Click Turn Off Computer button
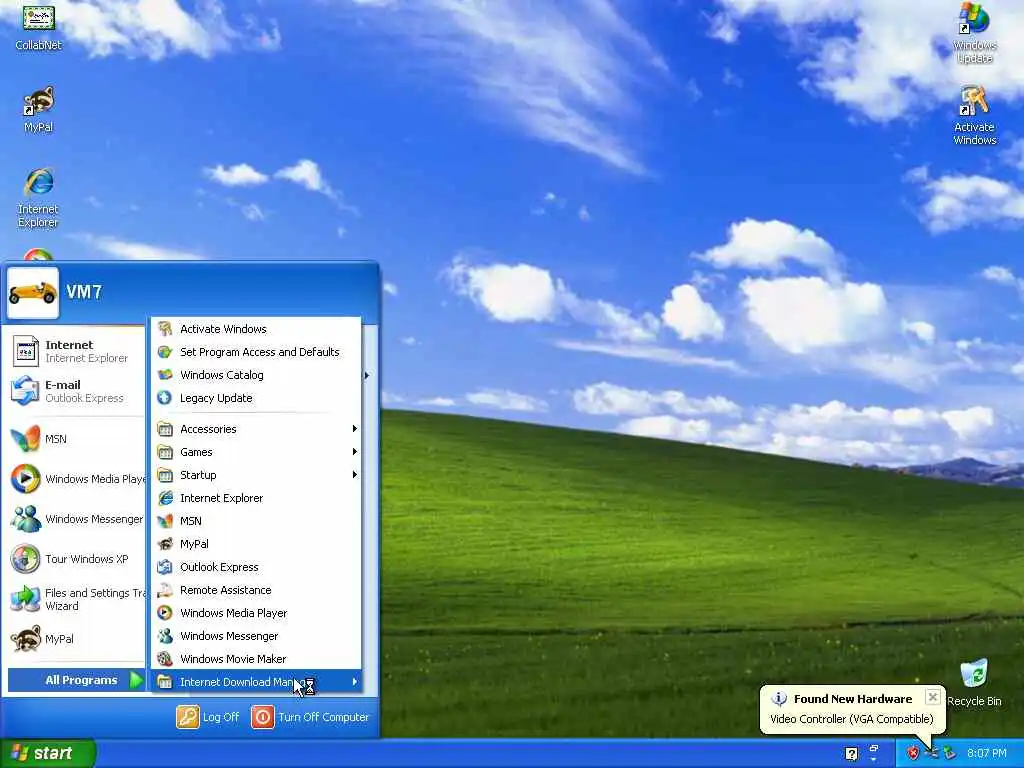This screenshot has width=1024, height=768. pos(310,717)
